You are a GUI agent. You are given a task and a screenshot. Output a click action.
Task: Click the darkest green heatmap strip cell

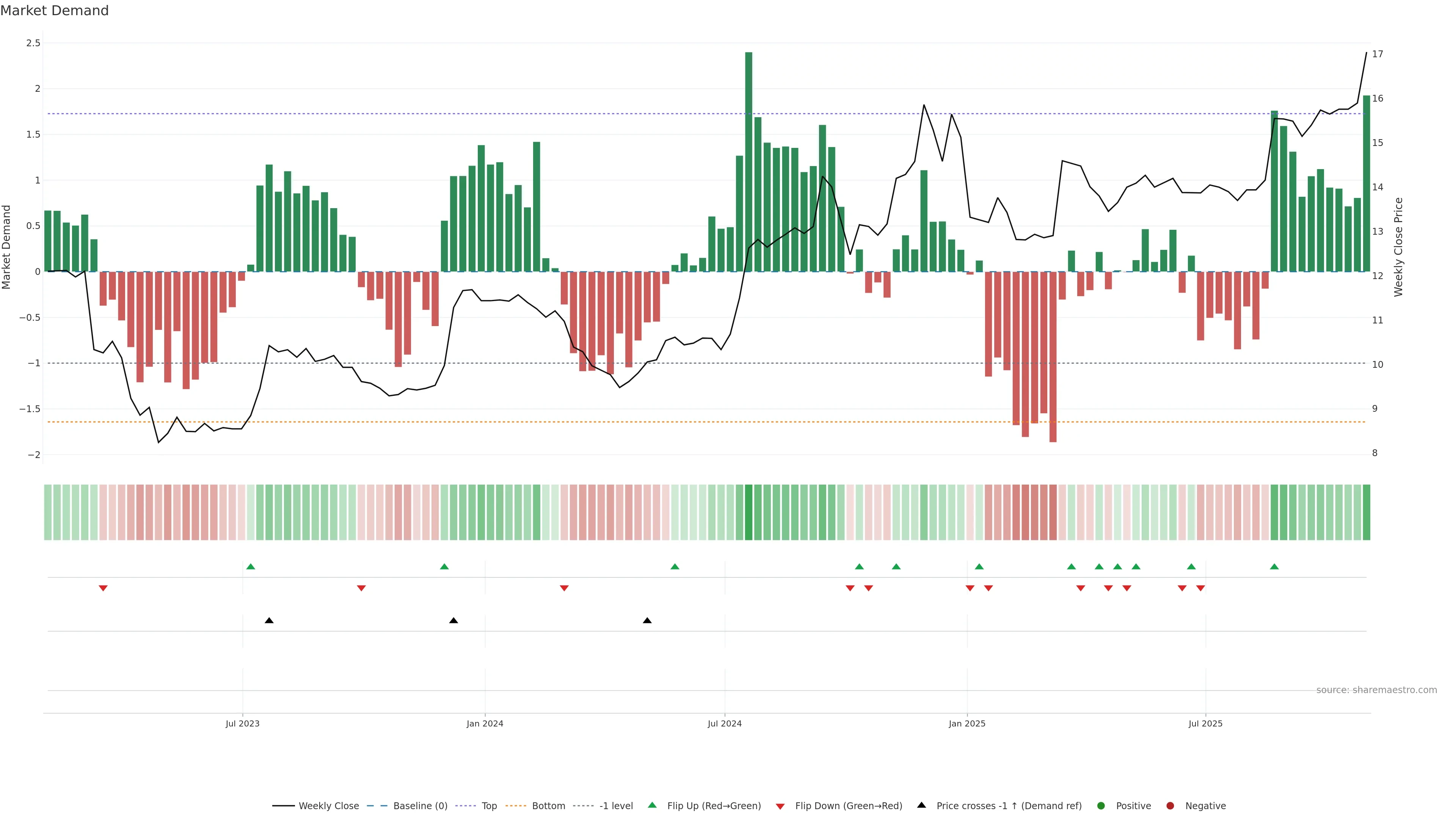click(x=748, y=512)
